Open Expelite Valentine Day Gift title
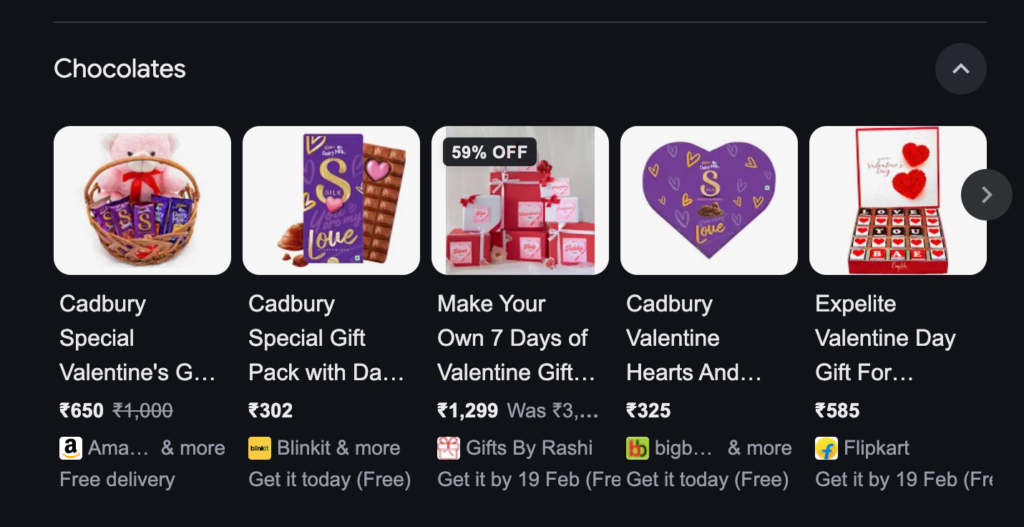This screenshot has height=527, width=1024. [x=885, y=338]
